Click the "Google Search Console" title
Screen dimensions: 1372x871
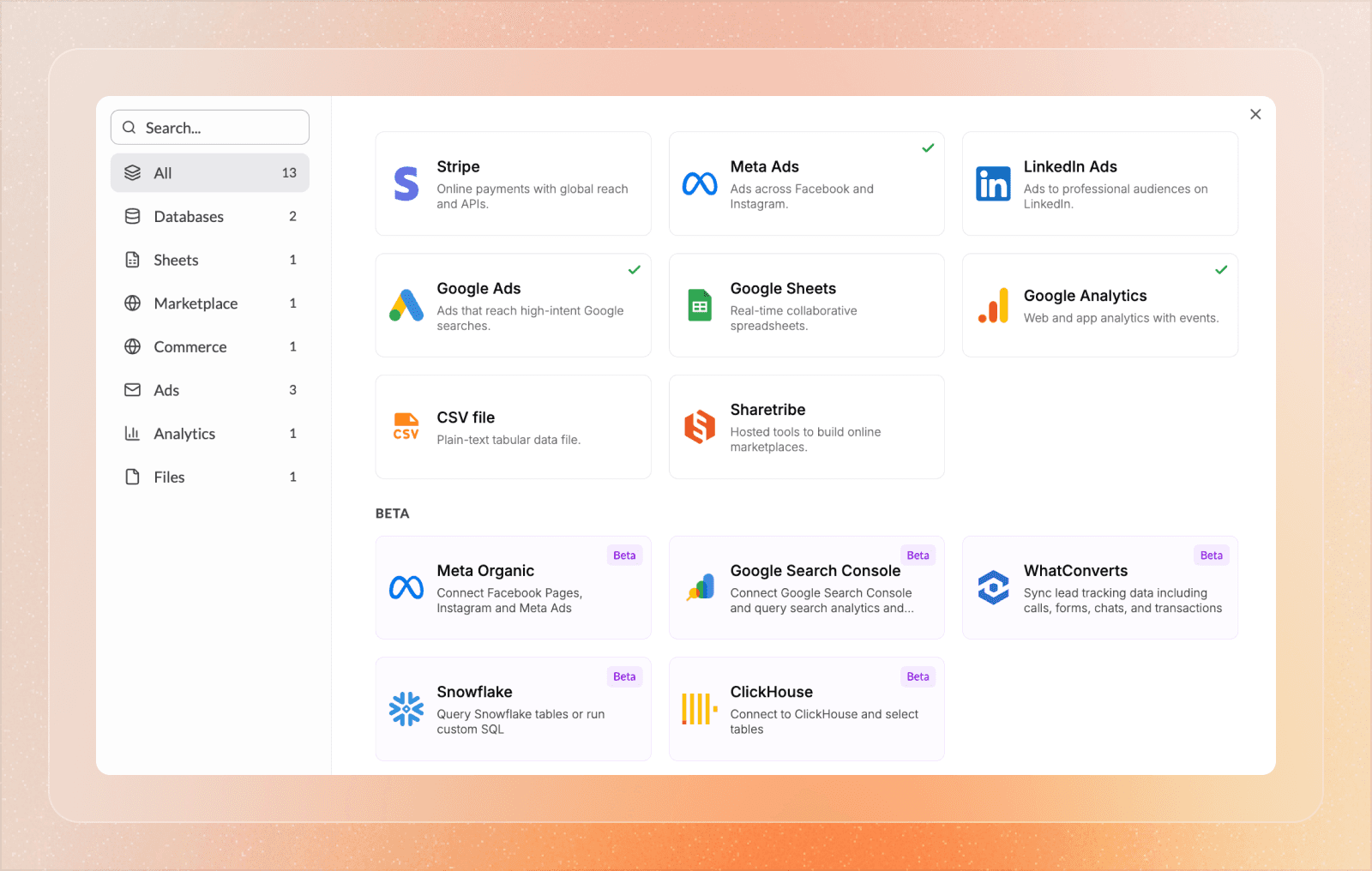pyautogui.click(x=815, y=571)
